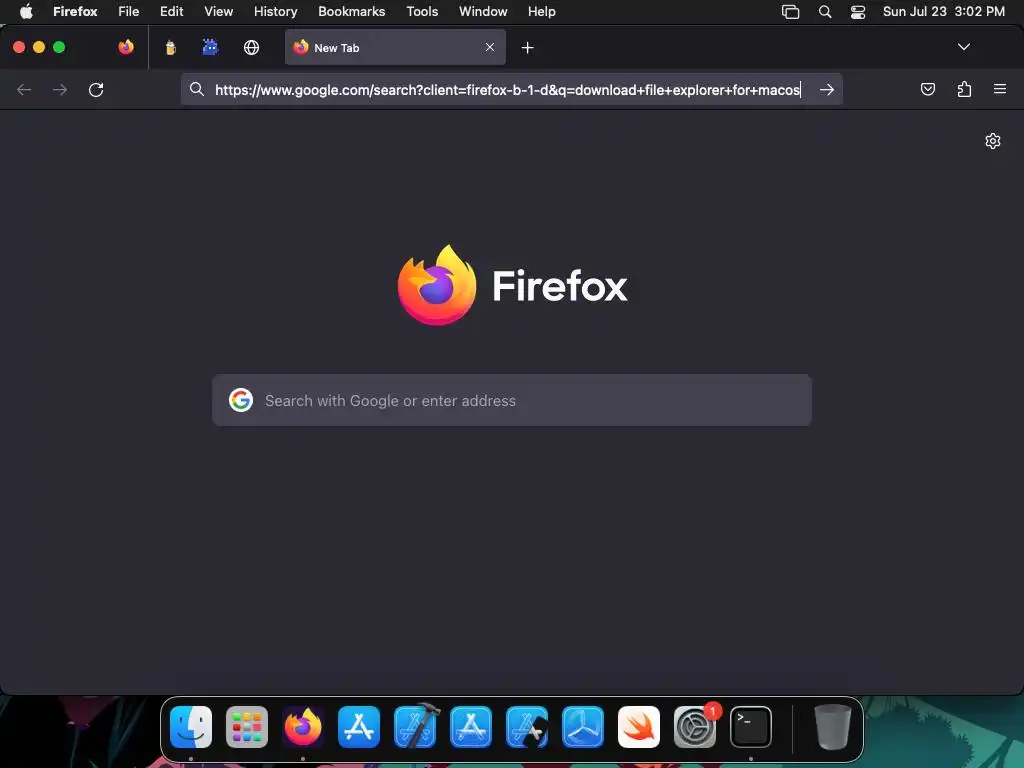Viewport: 1024px width, 768px height.
Task: Open Finder from the Dock
Action: [191, 727]
